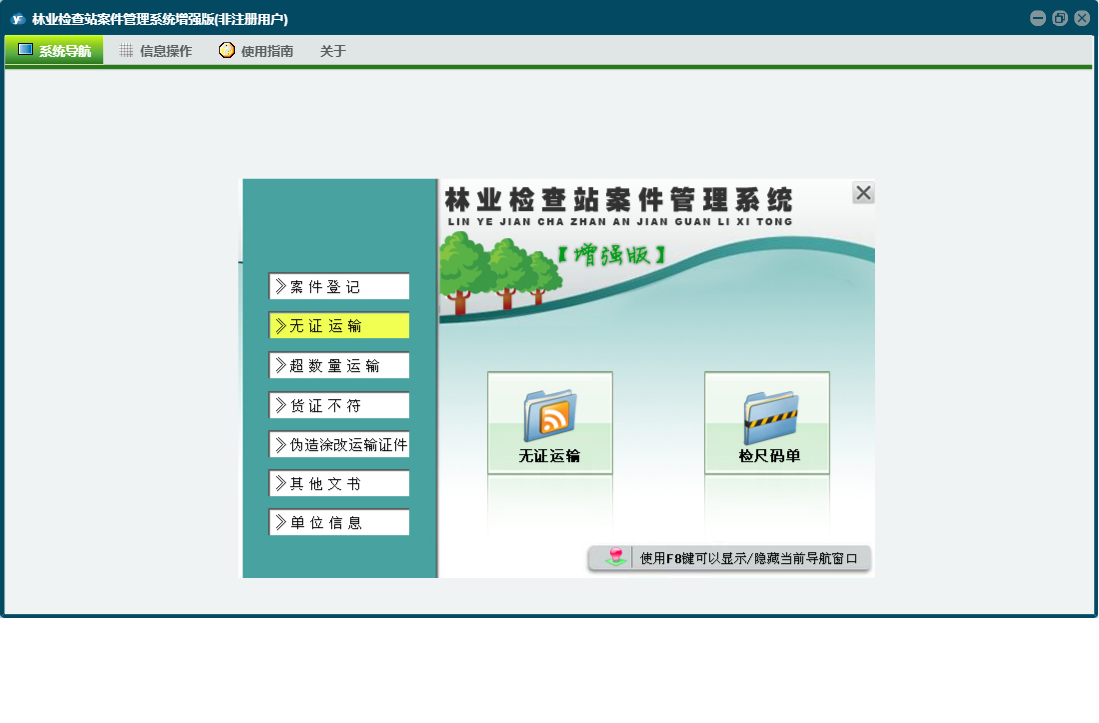
Task: Open 其他文书 in the sidebar
Action: 339,484
